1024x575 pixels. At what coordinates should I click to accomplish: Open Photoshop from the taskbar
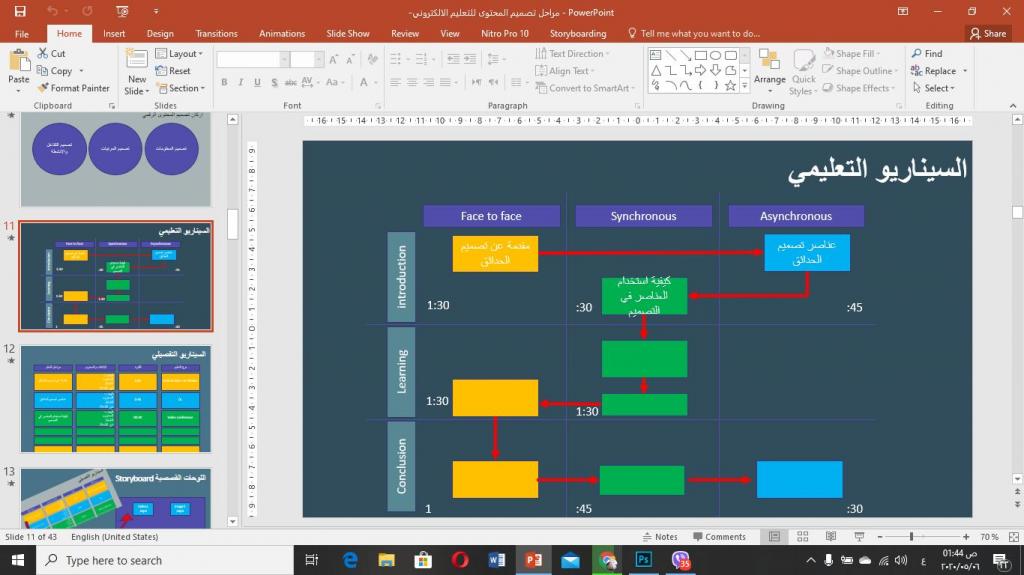tap(644, 560)
